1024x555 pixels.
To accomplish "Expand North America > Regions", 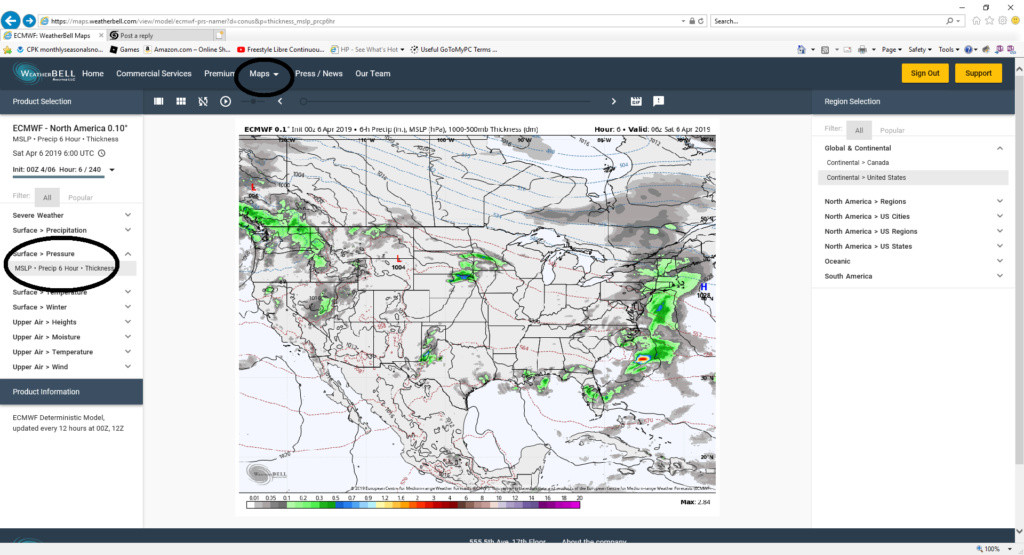I will (913, 201).
